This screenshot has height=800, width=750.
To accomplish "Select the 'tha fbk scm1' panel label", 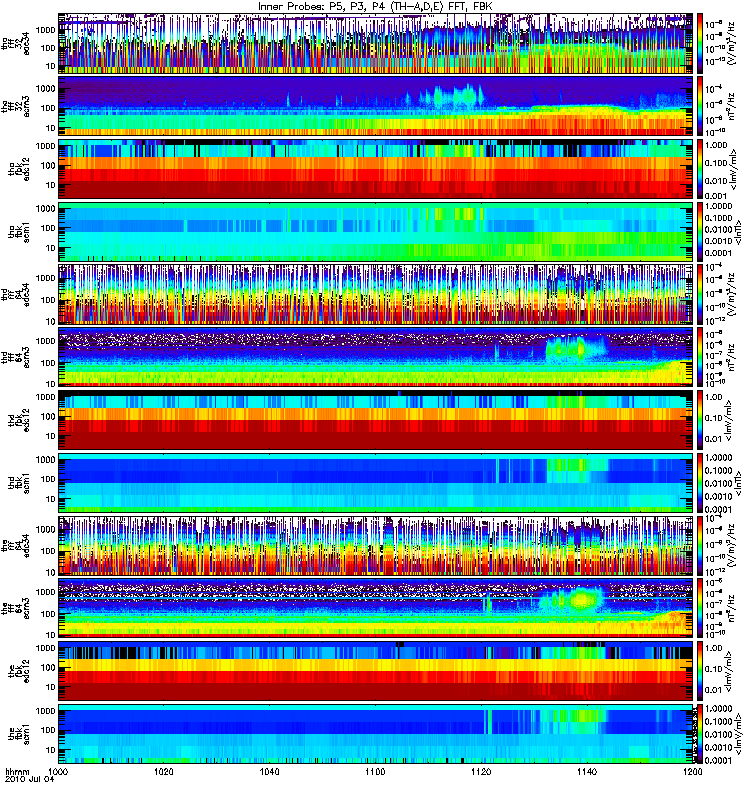I will point(19,232).
